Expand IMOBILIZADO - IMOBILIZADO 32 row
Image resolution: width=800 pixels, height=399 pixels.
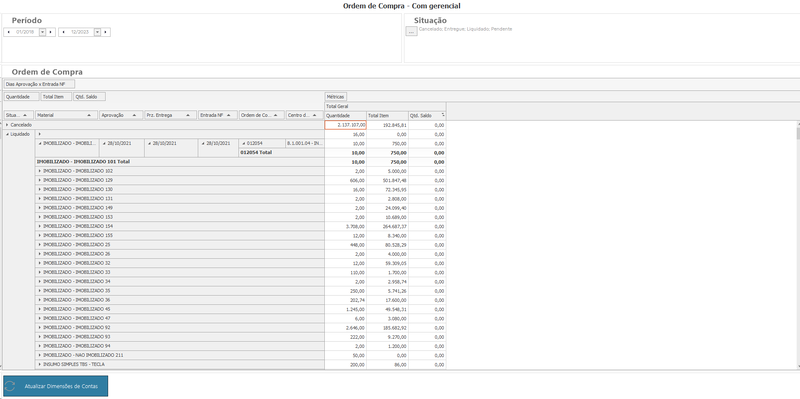[40, 263]
